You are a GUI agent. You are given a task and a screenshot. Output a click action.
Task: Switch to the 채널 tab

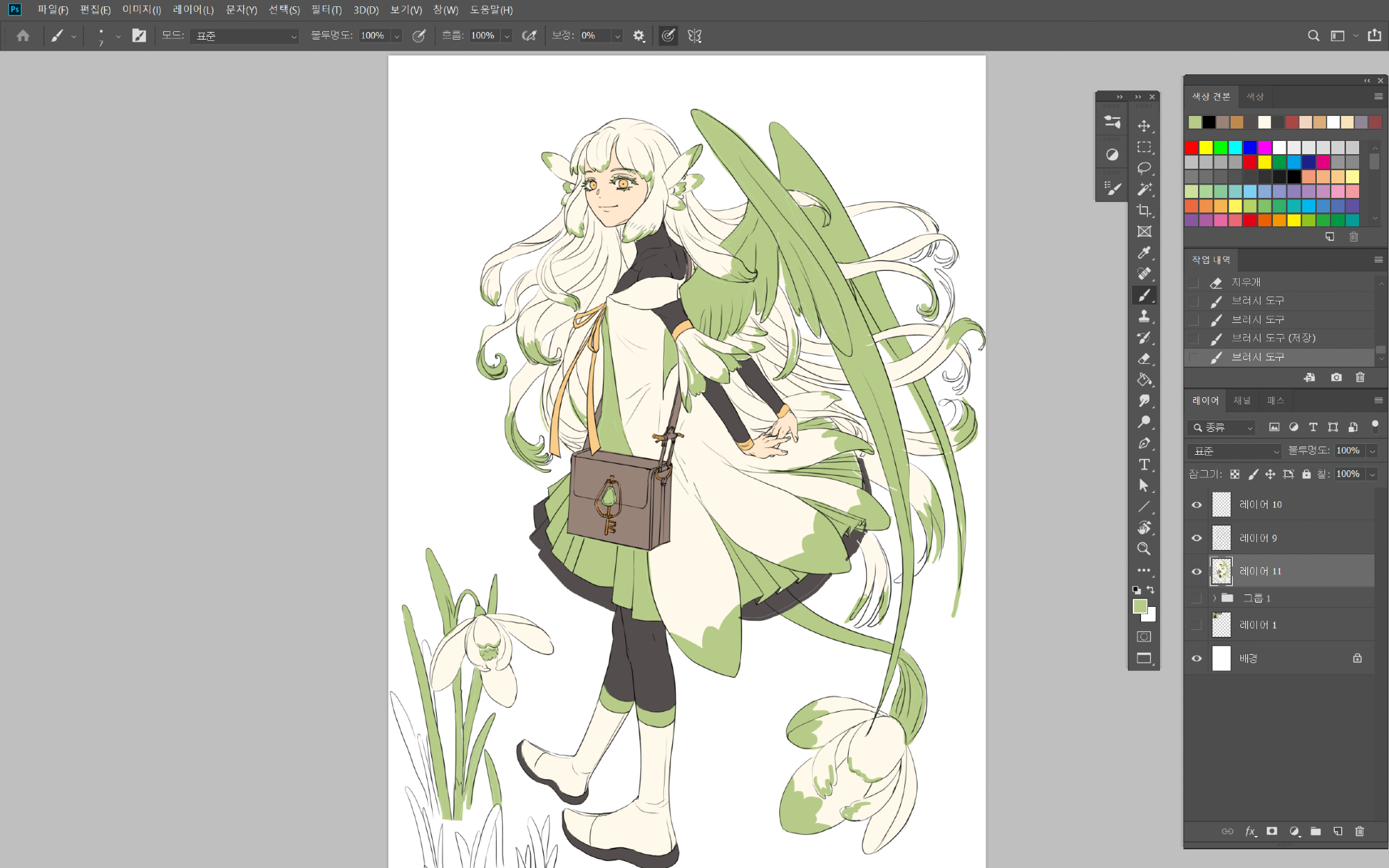1242,401
